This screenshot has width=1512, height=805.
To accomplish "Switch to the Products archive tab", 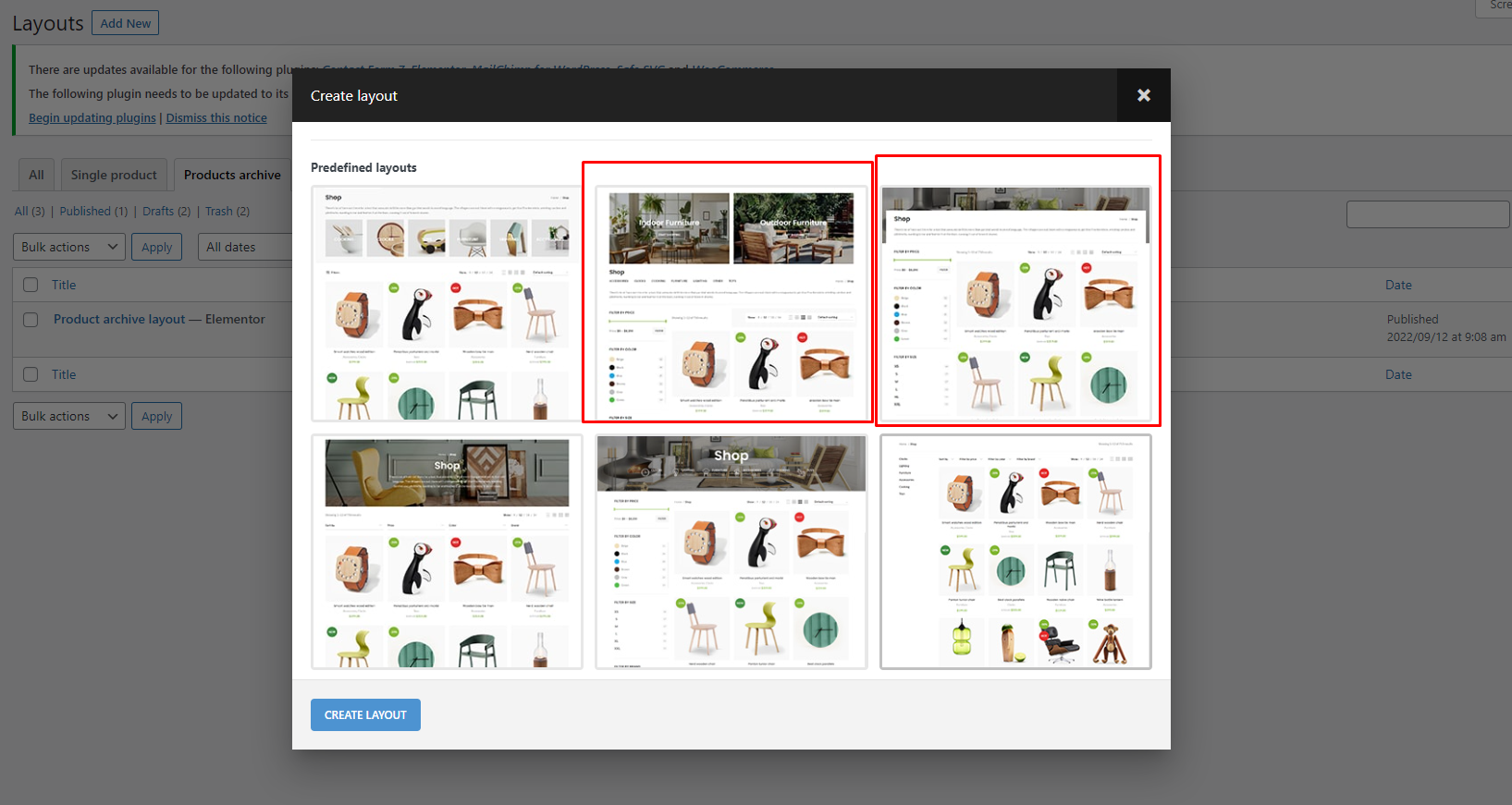I will [x=232, y=175].
